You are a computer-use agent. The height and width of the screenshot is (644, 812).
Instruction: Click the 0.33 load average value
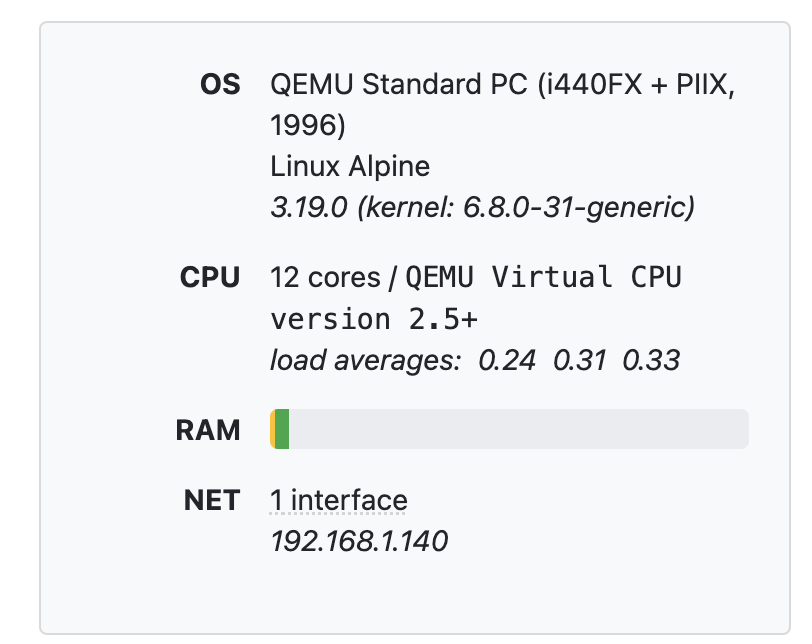(x=651, y=360)
